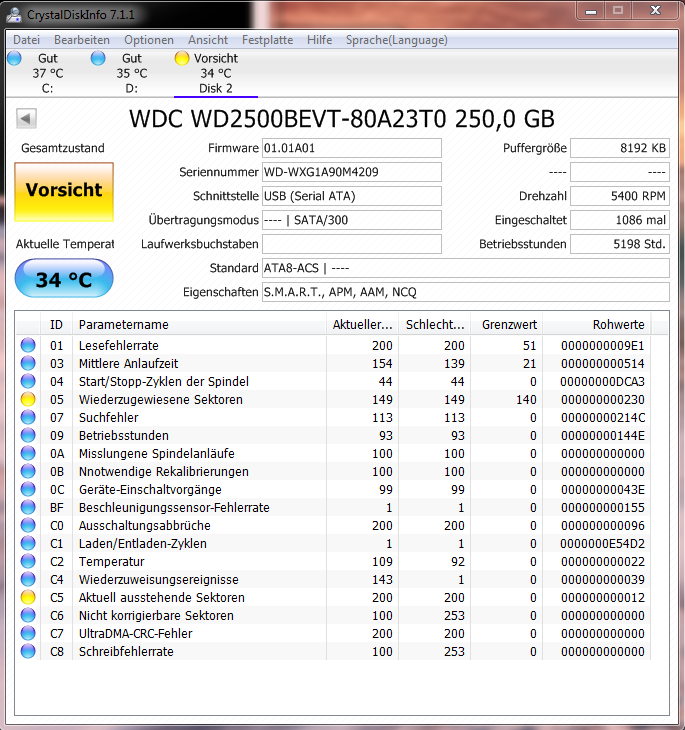685x730 pixels.
Task: Click the Firmware field showing 01.01A01
Action: (x=352, y=148)
